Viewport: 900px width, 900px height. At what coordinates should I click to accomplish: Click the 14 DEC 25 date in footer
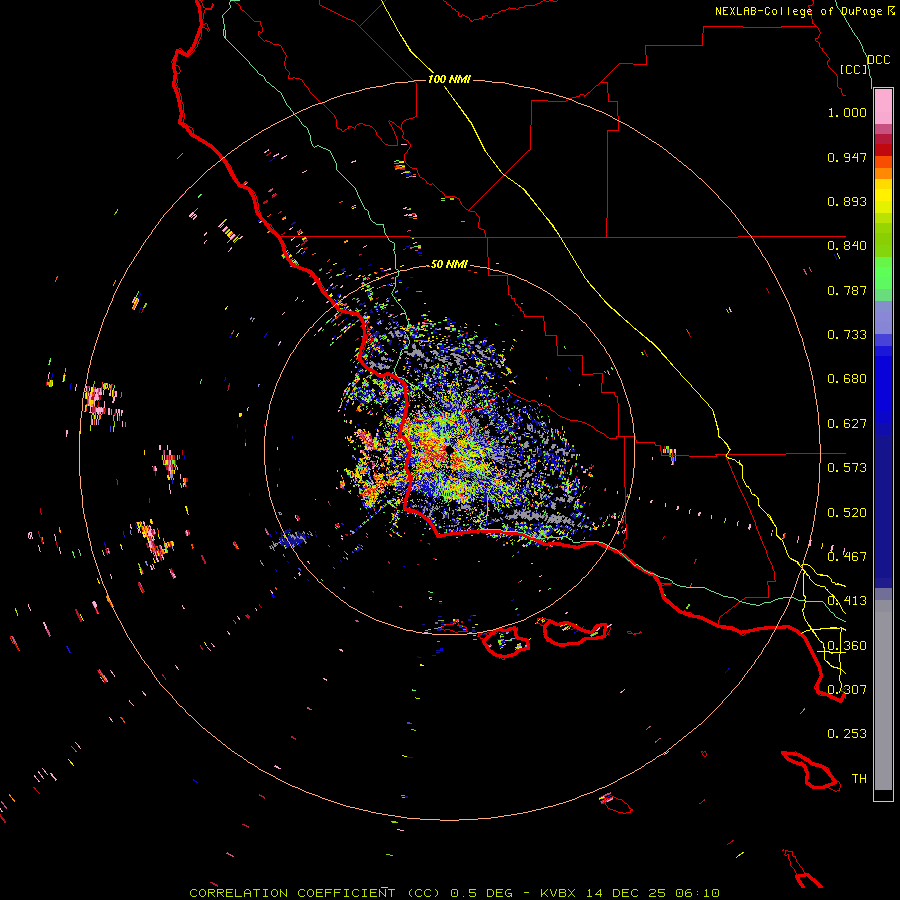pyautogui.click(x=626, y=893)
